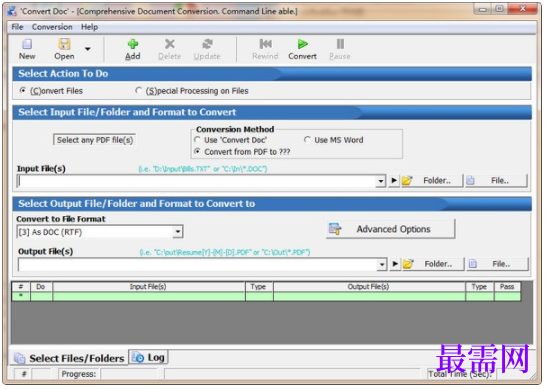Click the New toolbar icon
Image resolution: width=548 pixels, height=390 pixels.
point(27,44)
